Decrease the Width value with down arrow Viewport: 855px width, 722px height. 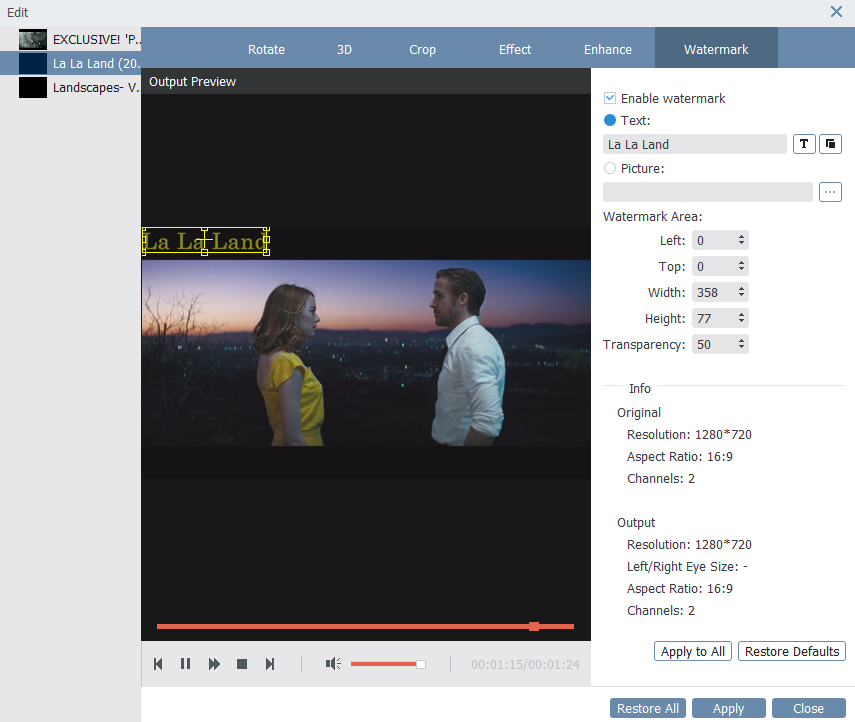[741, 295]
